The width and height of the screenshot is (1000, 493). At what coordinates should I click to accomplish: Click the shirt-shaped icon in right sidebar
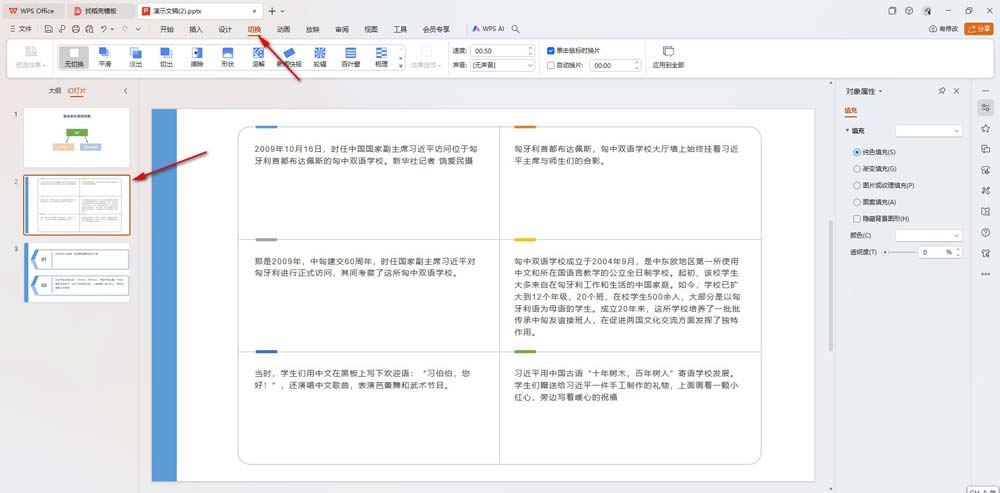(x=985, y=253)
